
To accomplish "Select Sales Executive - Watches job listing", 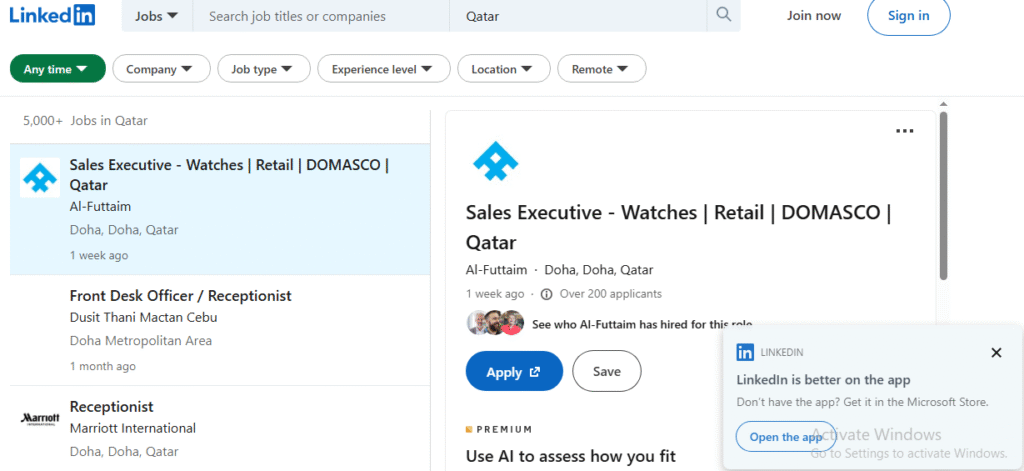I will coord(220,209).
